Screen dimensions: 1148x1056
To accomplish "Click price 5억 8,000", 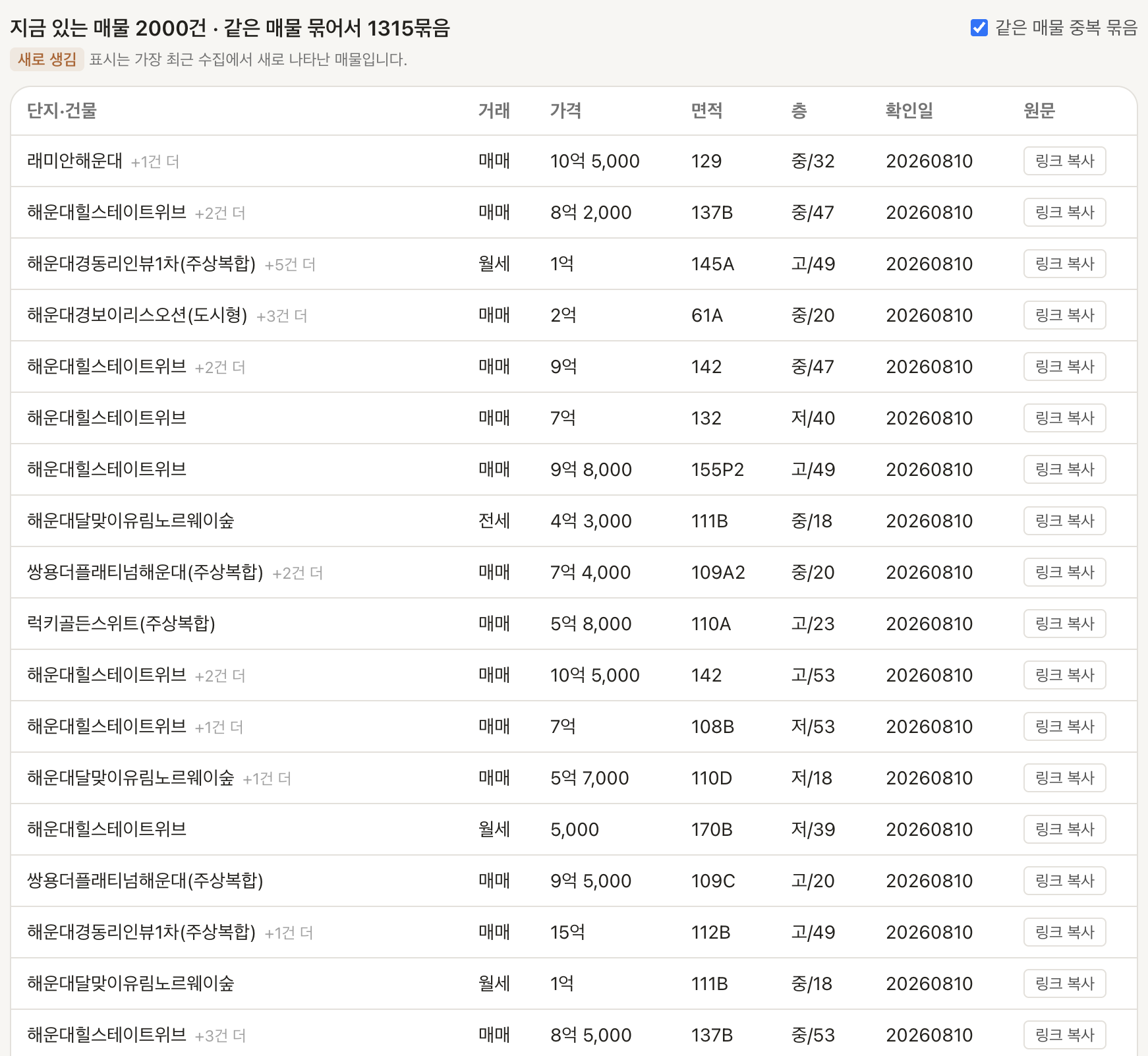I will click(591, 624).
